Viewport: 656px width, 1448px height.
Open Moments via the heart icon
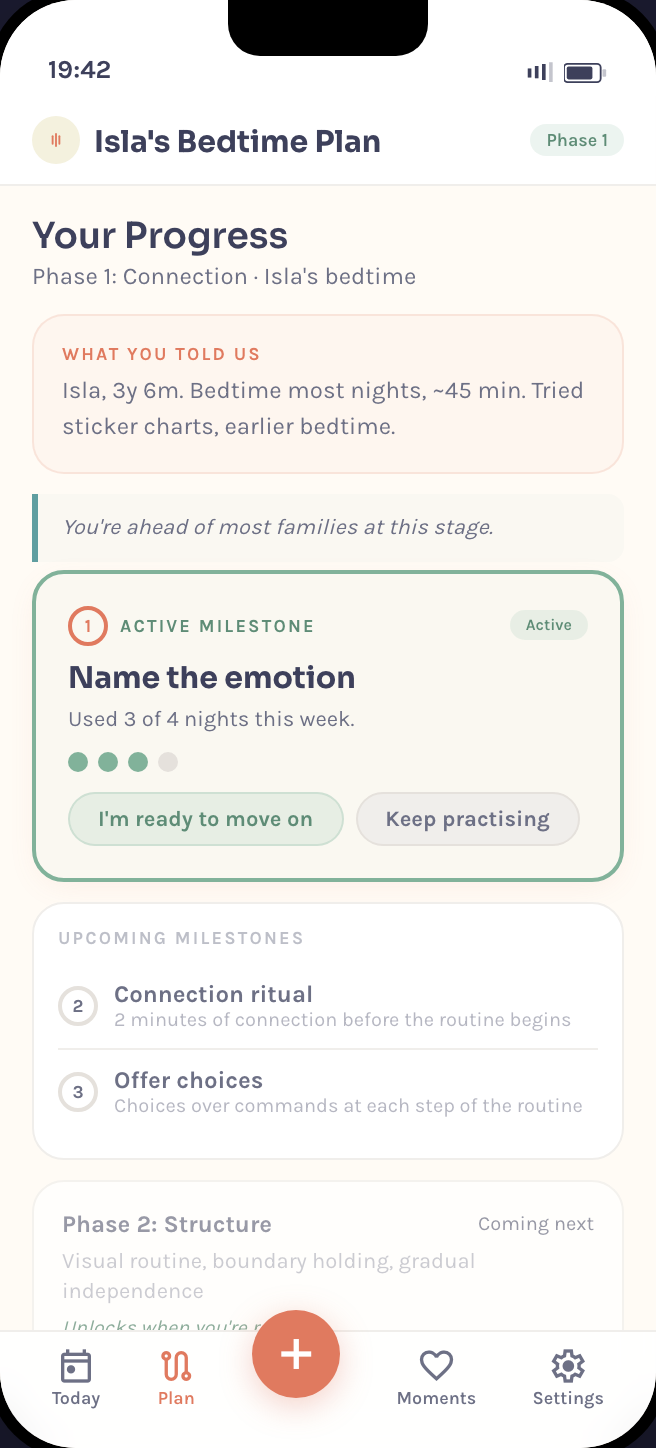436,1376
